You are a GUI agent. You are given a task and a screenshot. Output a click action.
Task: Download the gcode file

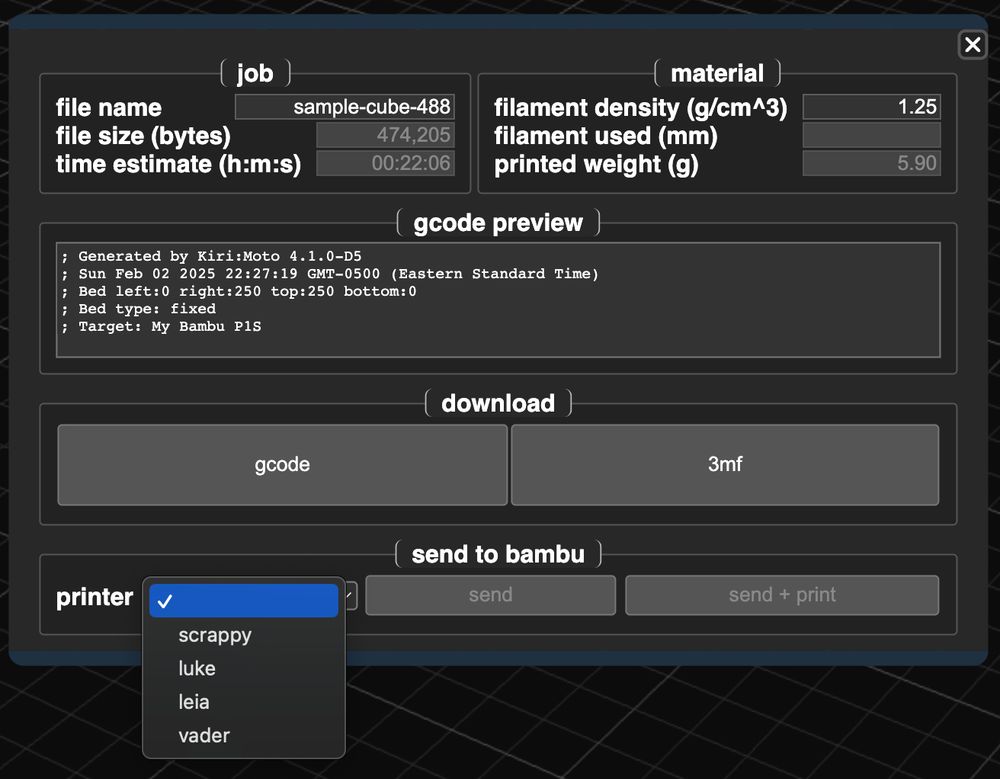pyautogui.click(x=283, y=464)
